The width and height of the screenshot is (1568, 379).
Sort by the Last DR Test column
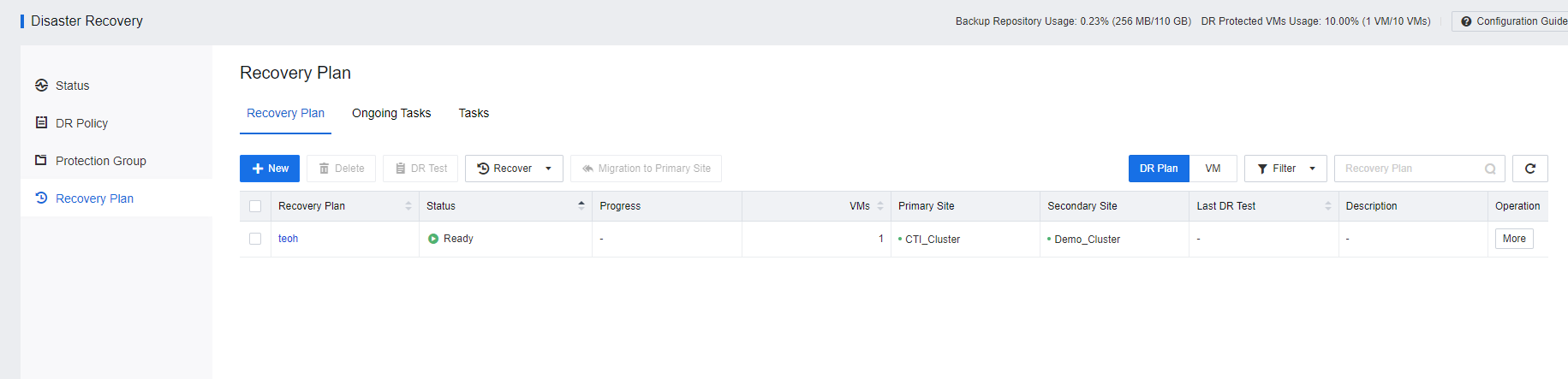[x=1327, y=206]
